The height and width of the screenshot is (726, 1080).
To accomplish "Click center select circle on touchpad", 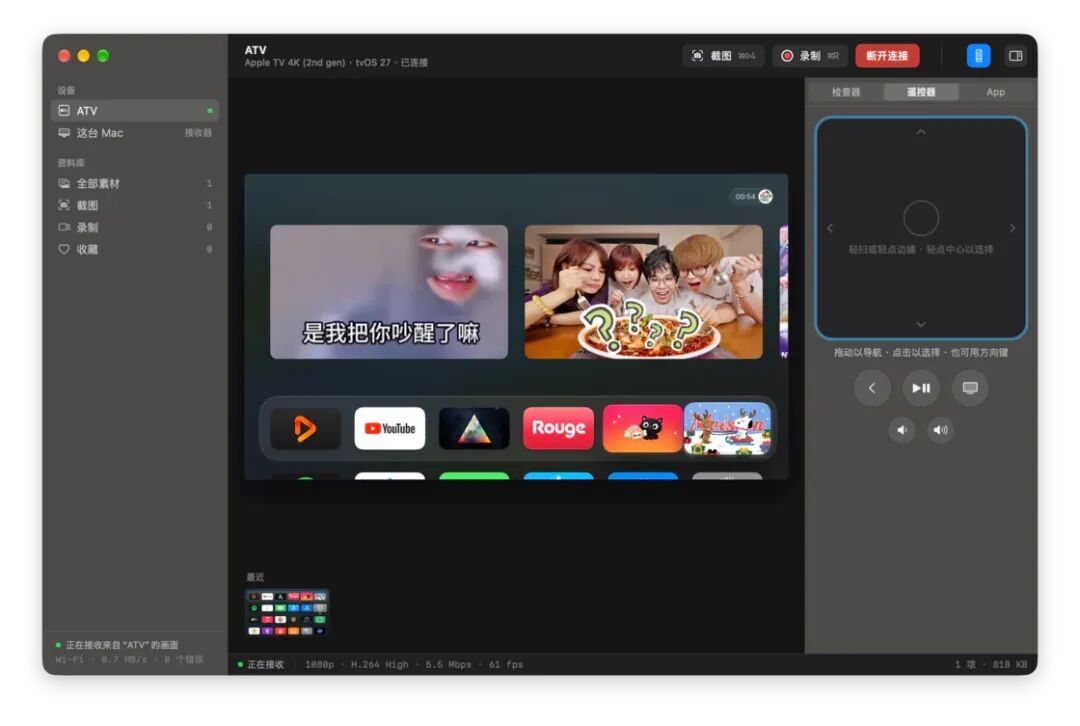I will click(x=921, y=218).
